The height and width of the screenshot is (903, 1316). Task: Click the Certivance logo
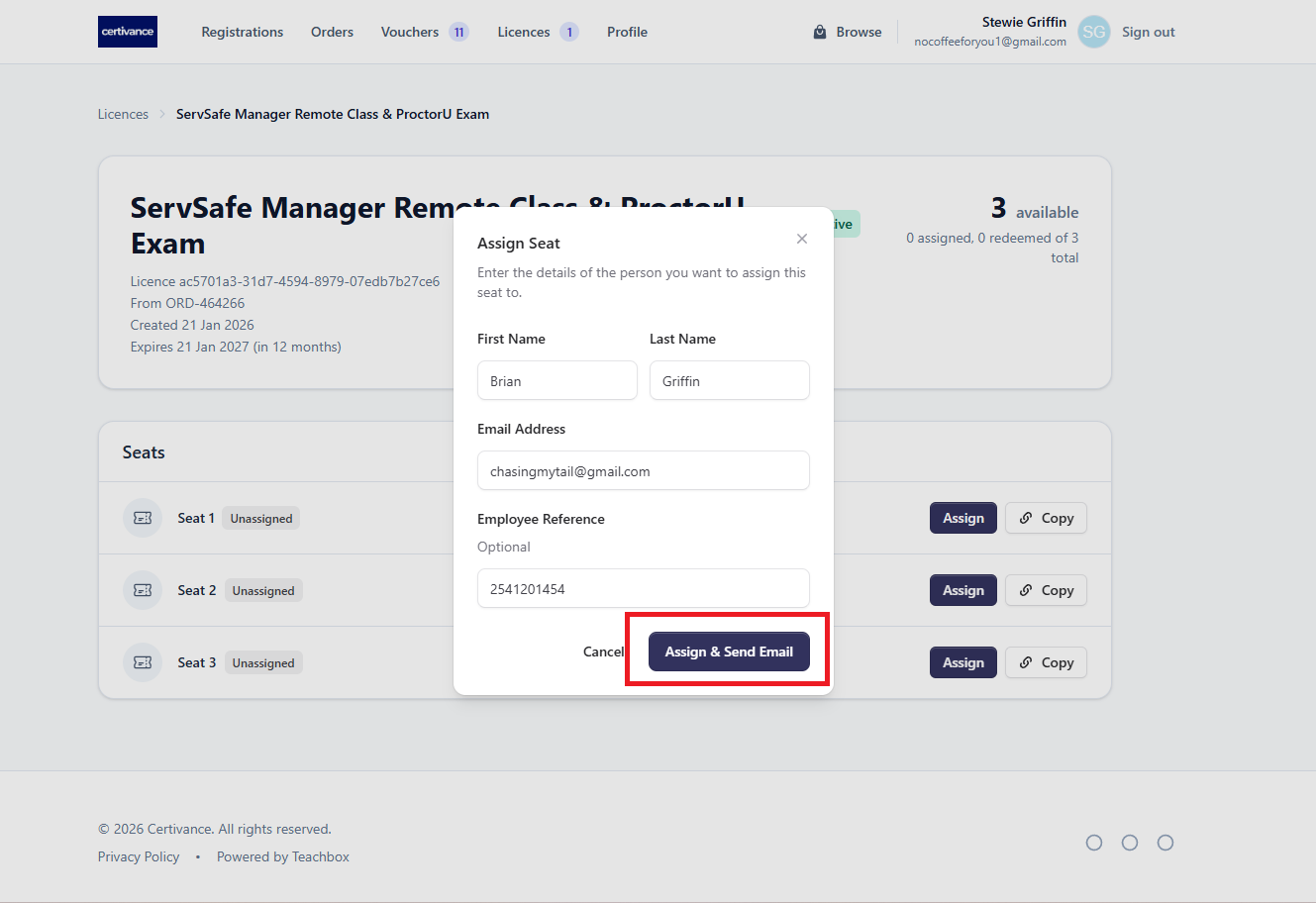click(128, 32)
